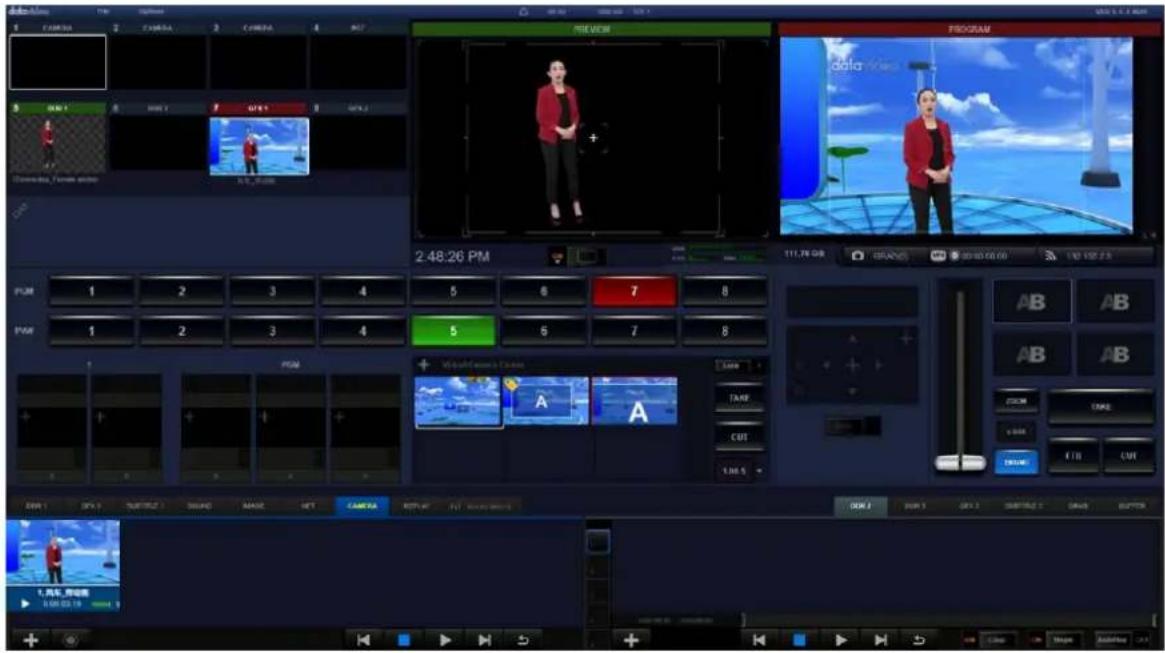Play the DDR 2 panel clip
Viewport: 1165px width, 653px height.
coord(840,640)
